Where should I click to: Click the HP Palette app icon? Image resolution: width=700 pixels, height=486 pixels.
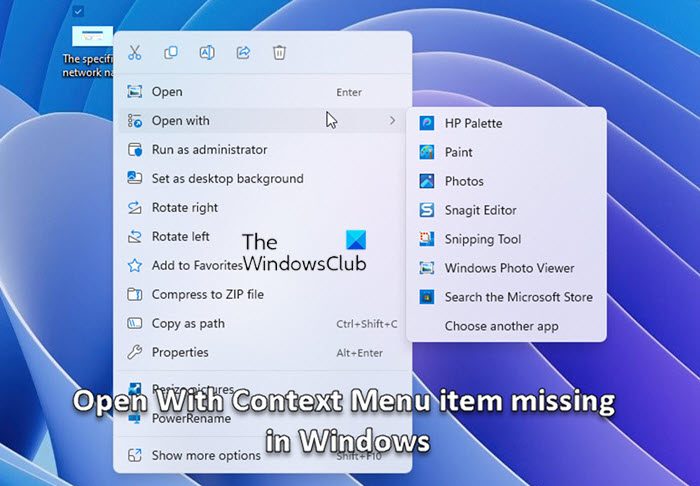pyautogui.click(x=427, y=123)
